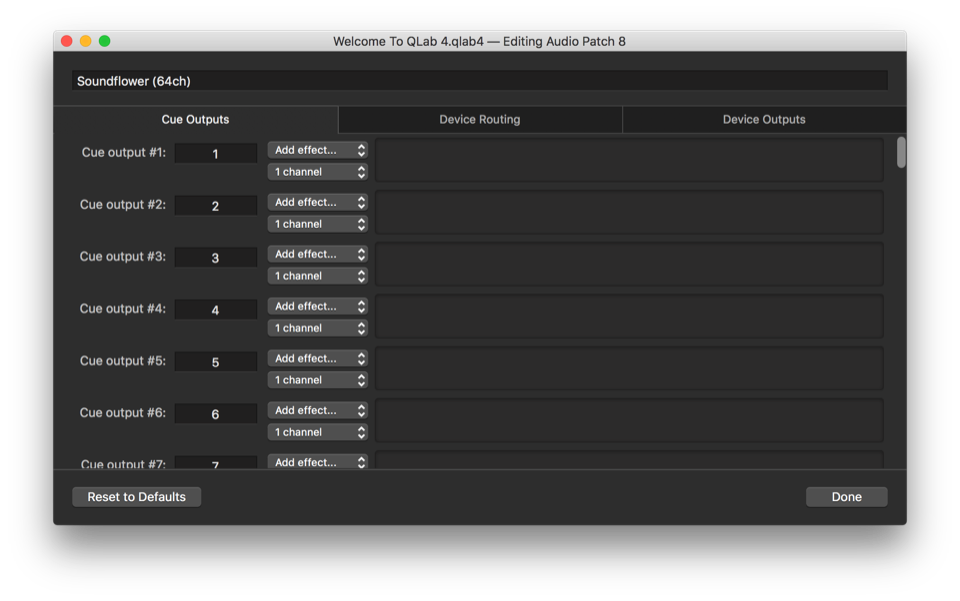Switch to the Device Routing tab
Screen dimensions: 960x601
480,120
